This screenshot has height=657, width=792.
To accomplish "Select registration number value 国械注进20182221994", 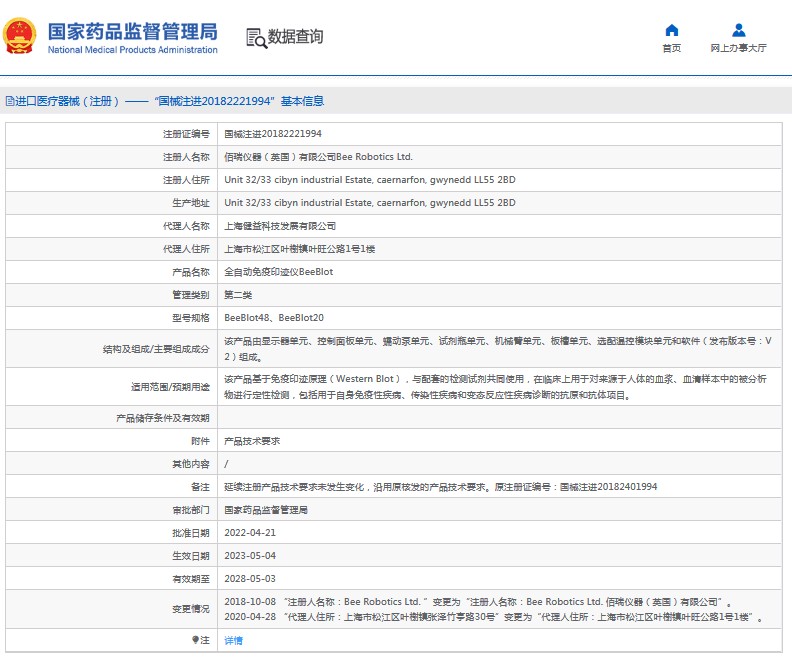I will coord(272,133).
